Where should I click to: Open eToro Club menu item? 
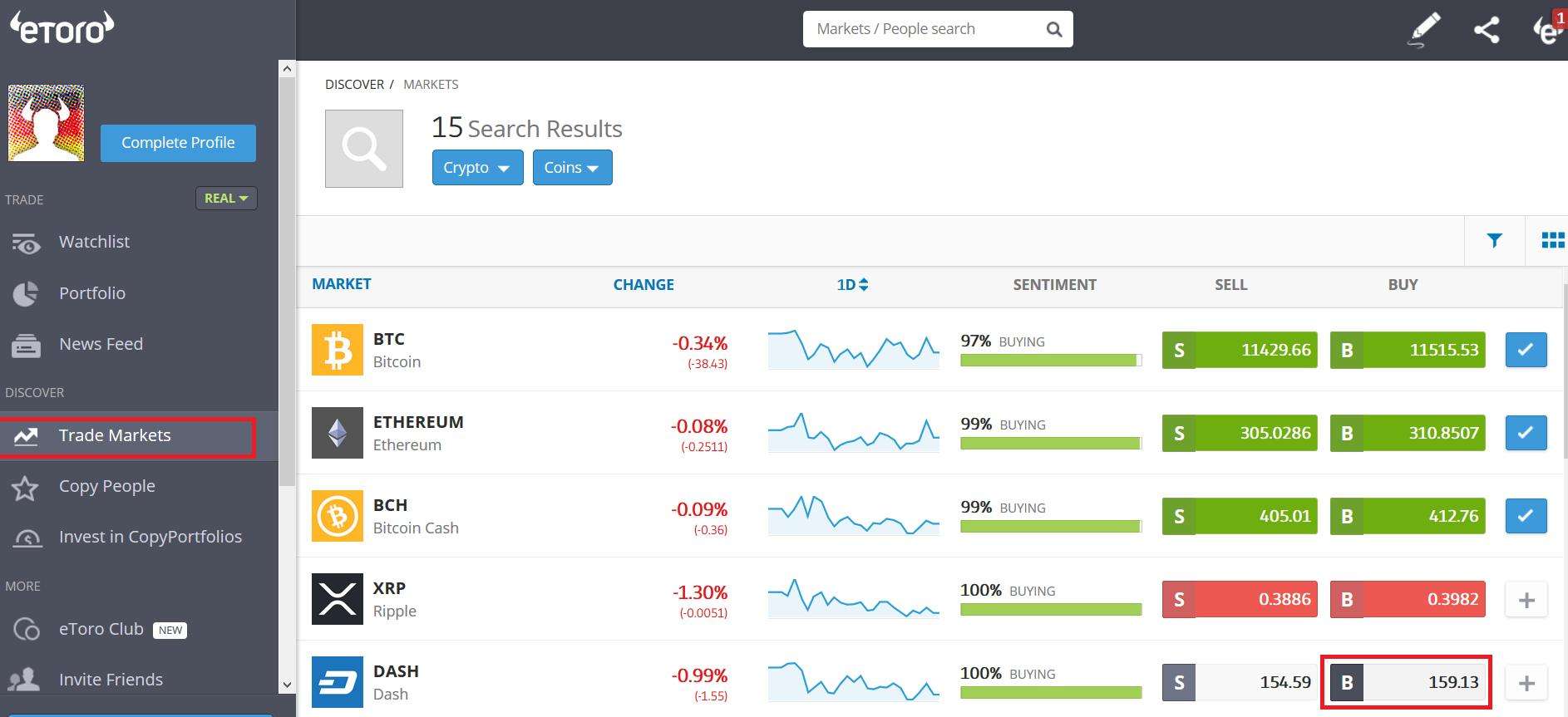(x=100, y=630)
